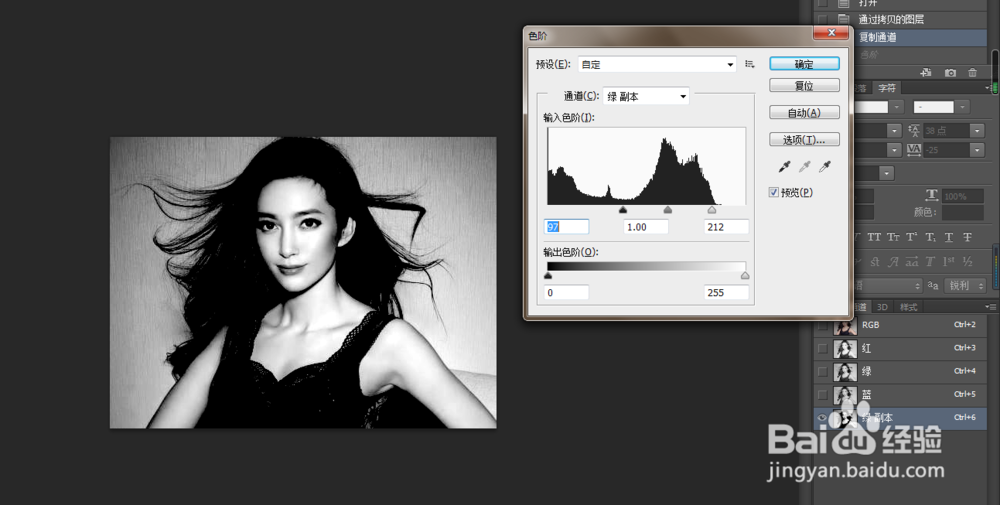The image size is (1000, 505).
Task: Pick the gray point eyedropper in Levels
Action: coord(804,167)
